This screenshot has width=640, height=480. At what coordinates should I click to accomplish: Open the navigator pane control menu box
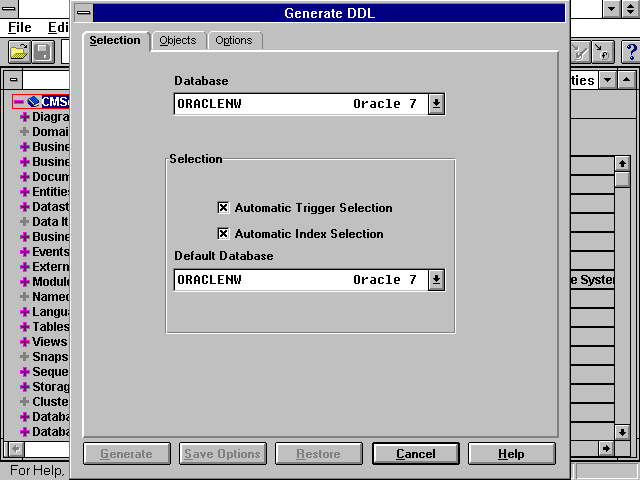(12, 79)
